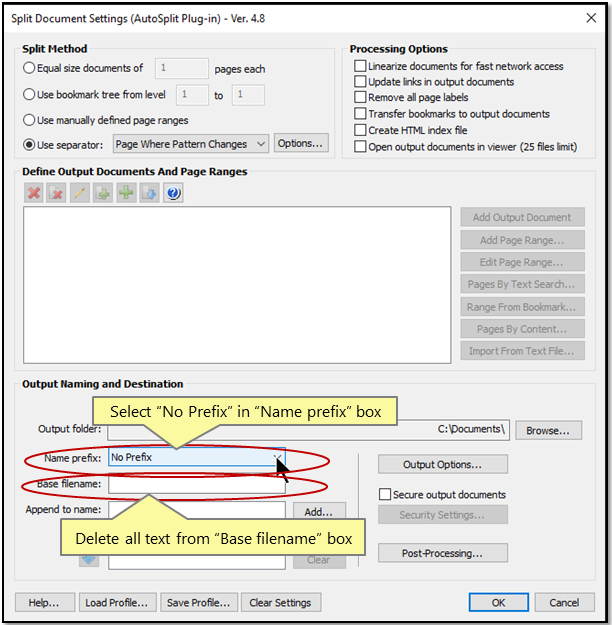The height and width of the screenshot is (625, 612).
Task: Enable Linearize documents for fast network access
Action: tap(360, 66)
